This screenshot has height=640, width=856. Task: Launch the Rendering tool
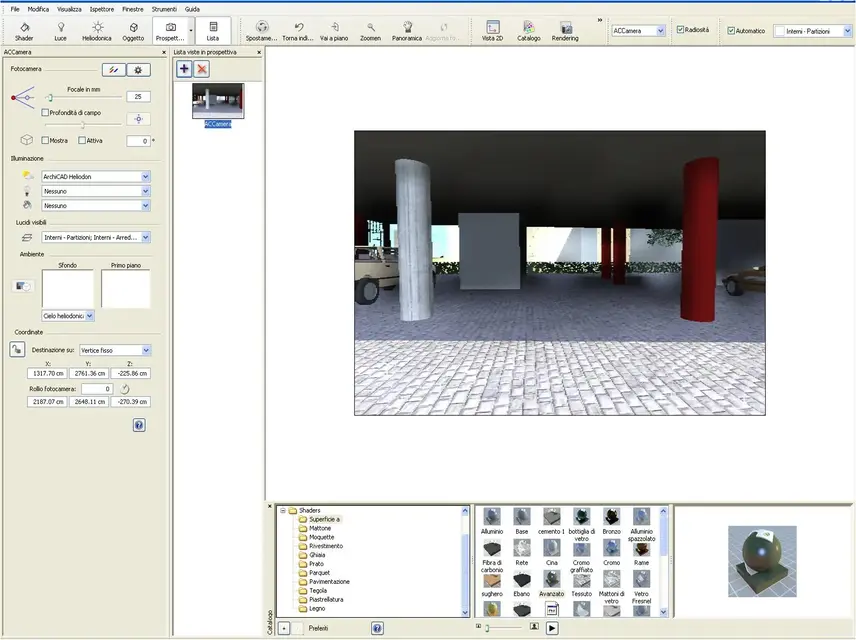(565, 30)
